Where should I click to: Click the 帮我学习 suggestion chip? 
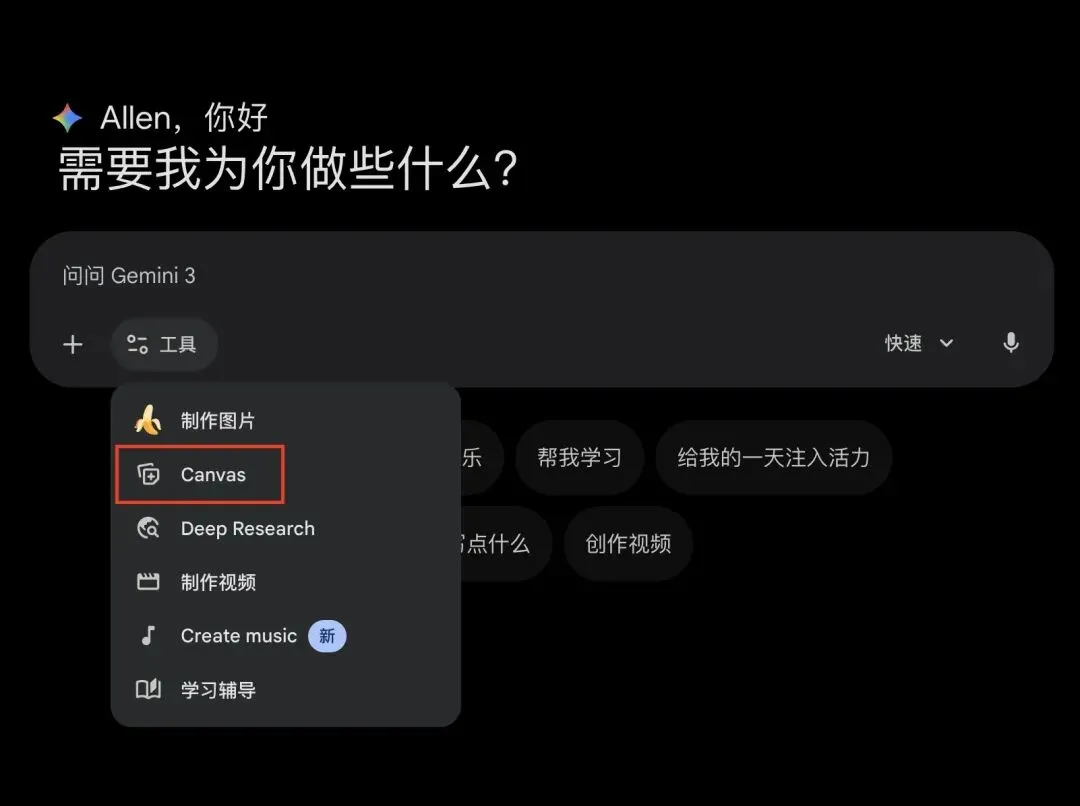point(579,457)
